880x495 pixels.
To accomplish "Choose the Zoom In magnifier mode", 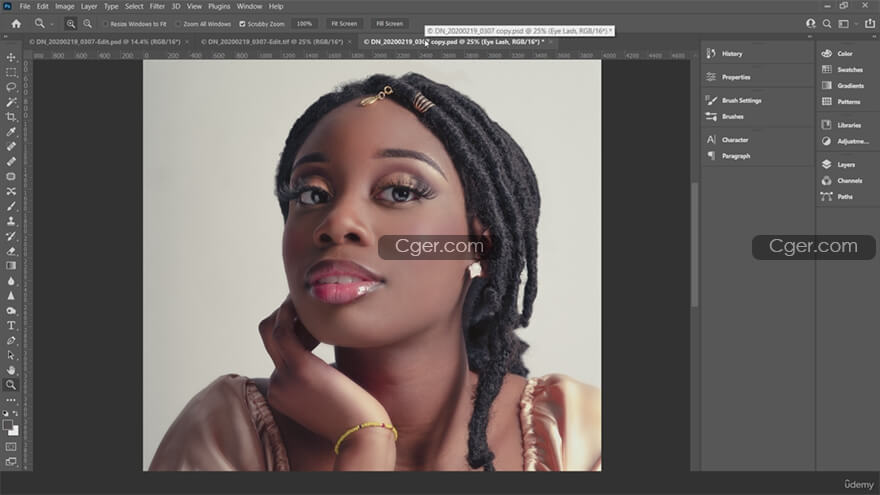I will [71, 24].
